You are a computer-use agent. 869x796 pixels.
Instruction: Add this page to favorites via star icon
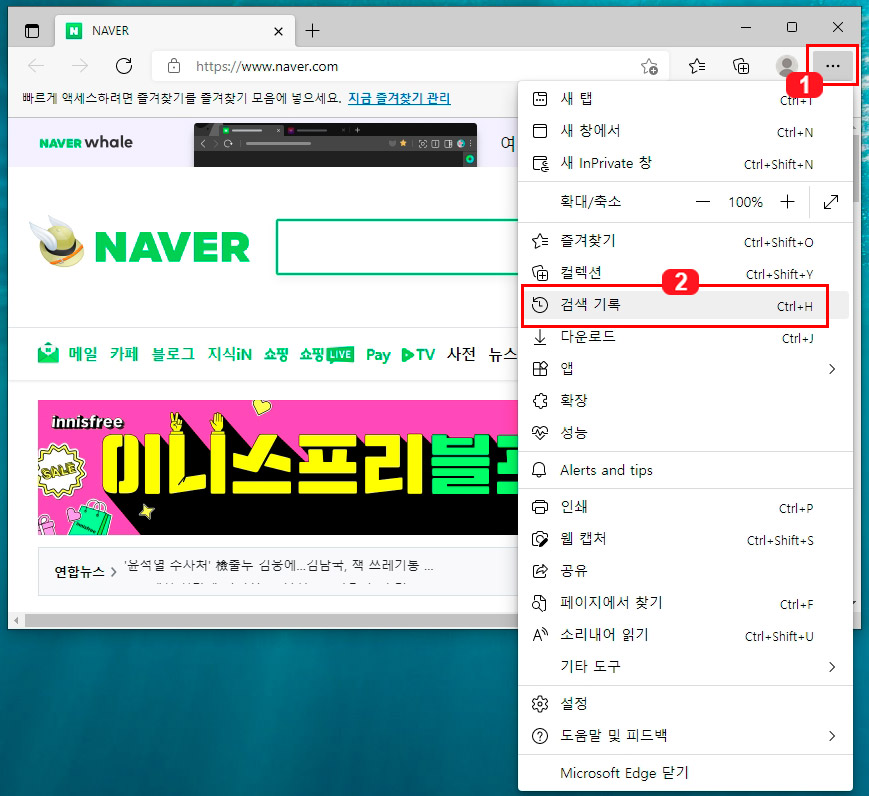[649, 66]
